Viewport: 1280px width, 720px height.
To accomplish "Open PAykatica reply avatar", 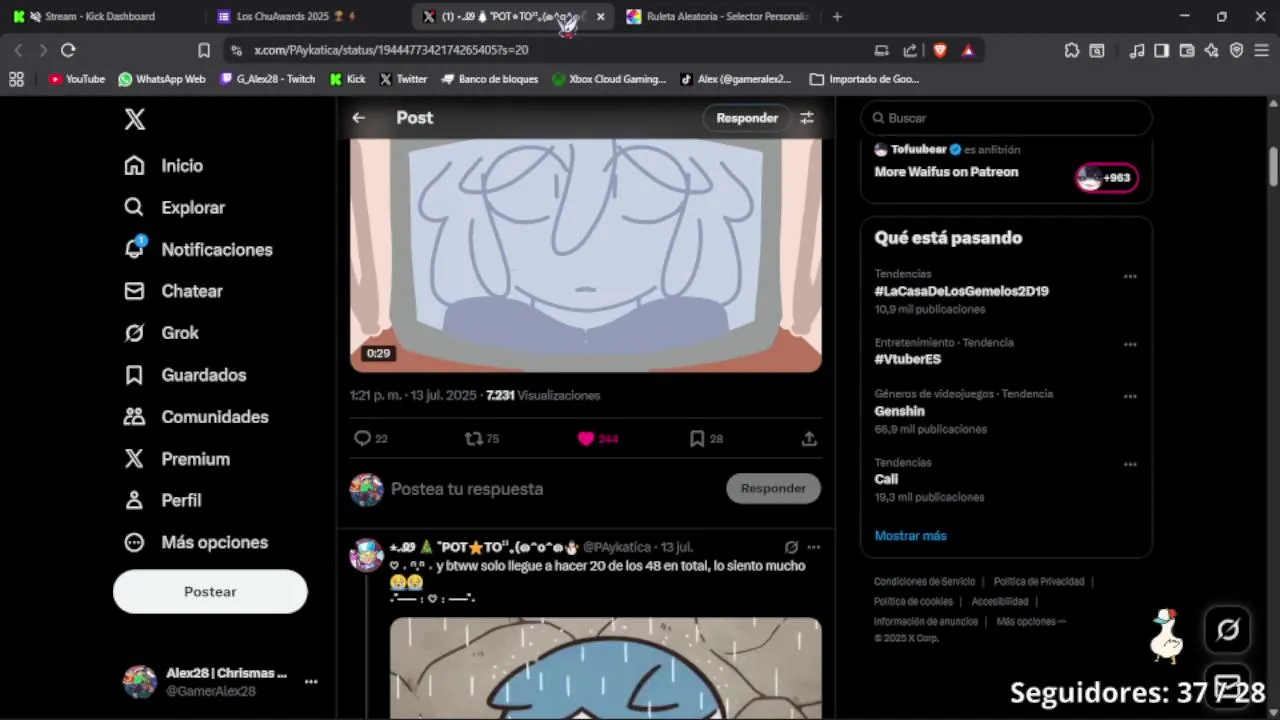I will (x=367, y=555).
